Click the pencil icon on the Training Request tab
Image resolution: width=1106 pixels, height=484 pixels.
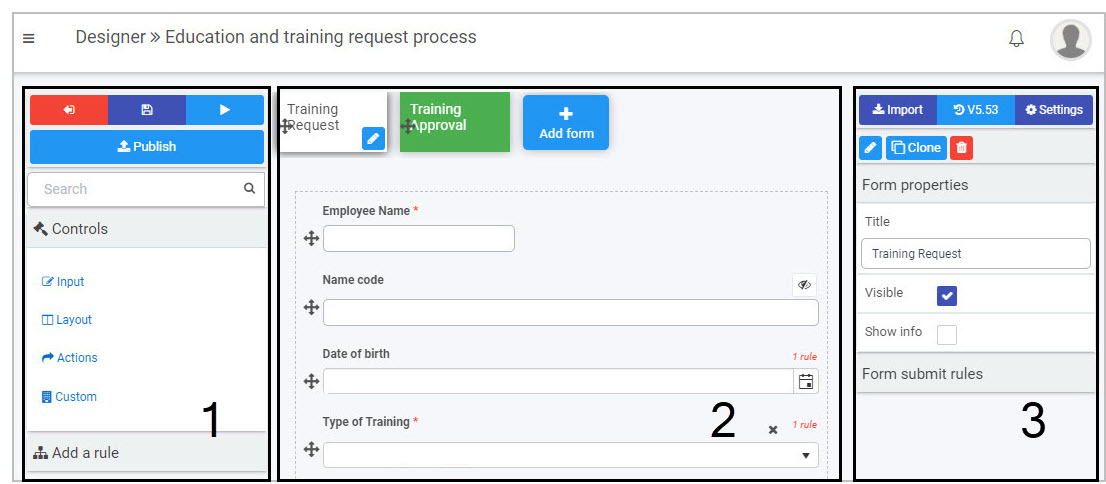click(373, 139)
